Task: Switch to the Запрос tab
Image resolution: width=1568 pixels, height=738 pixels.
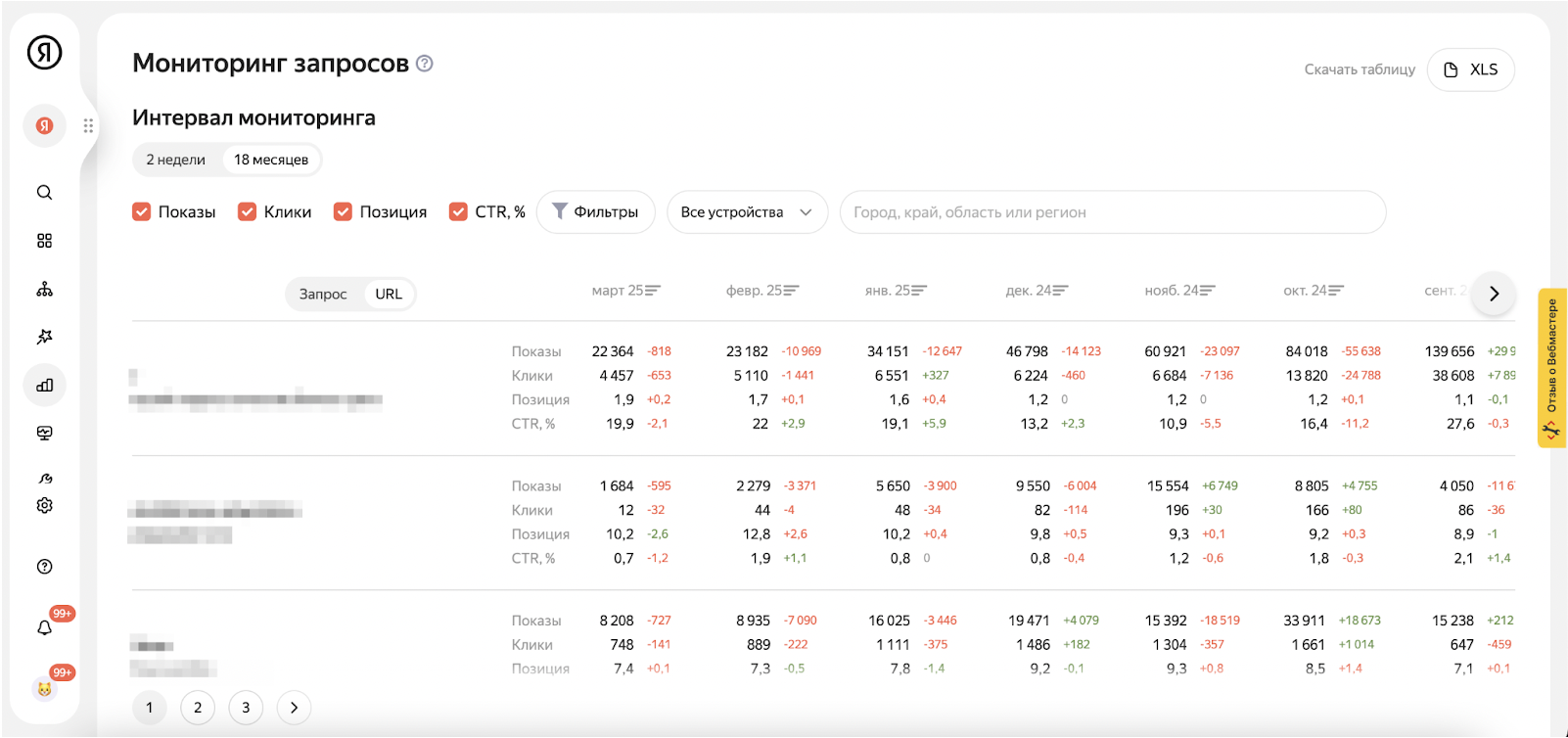Action: tap(323, 294)
